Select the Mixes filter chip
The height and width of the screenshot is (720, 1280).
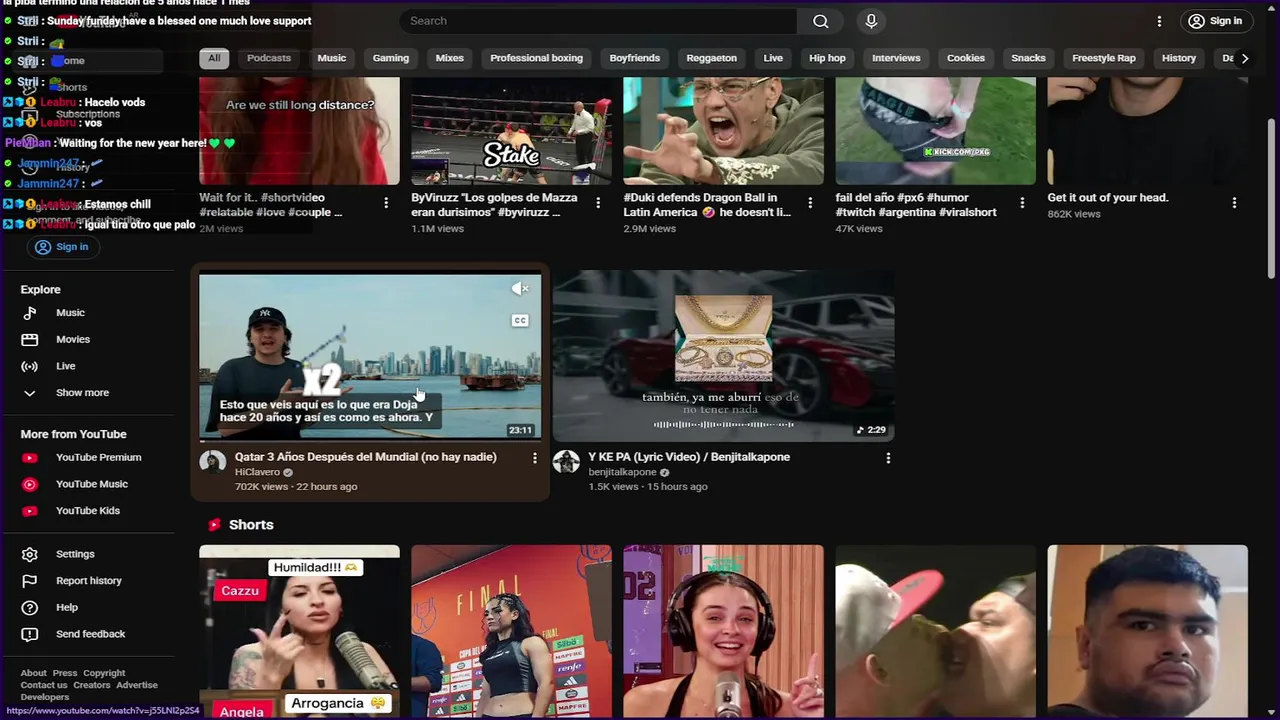click(x=450, y=58)
